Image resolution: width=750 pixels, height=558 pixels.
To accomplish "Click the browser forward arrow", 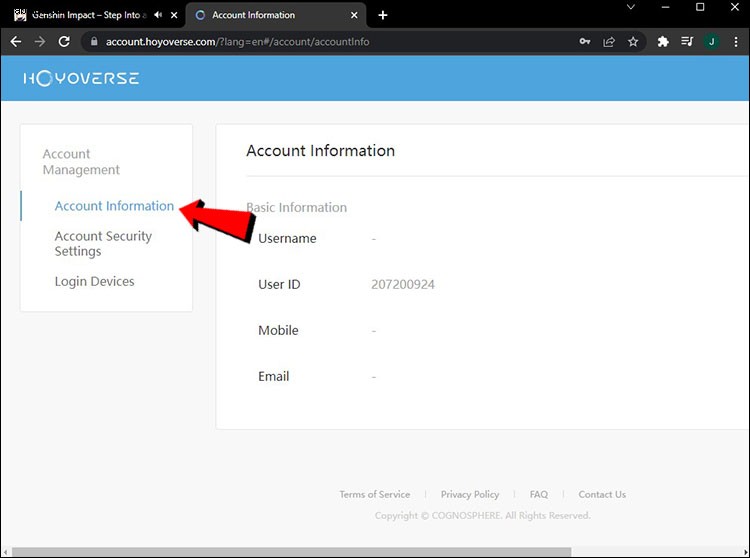I will [40, 42].
